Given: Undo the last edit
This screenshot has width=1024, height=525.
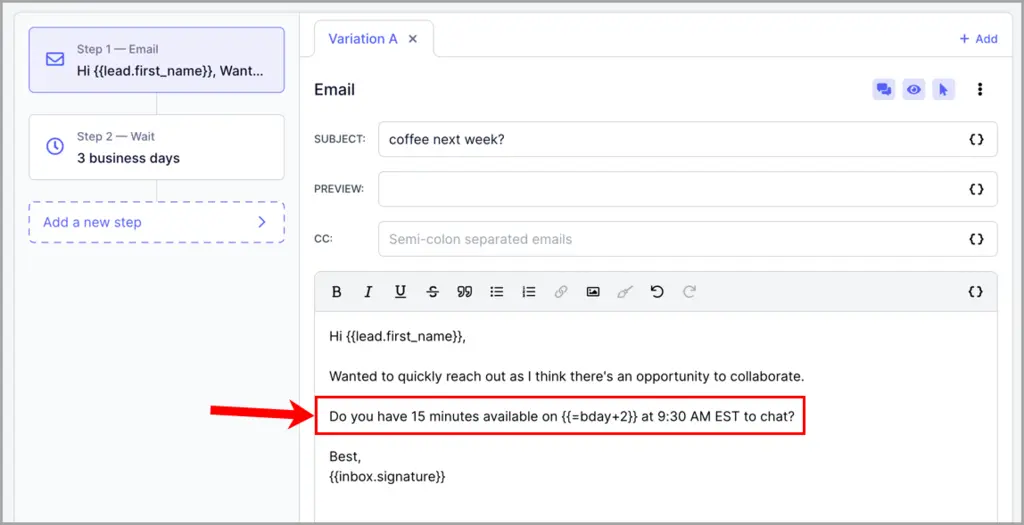Looking at the screenshot, I should [657, 292].
